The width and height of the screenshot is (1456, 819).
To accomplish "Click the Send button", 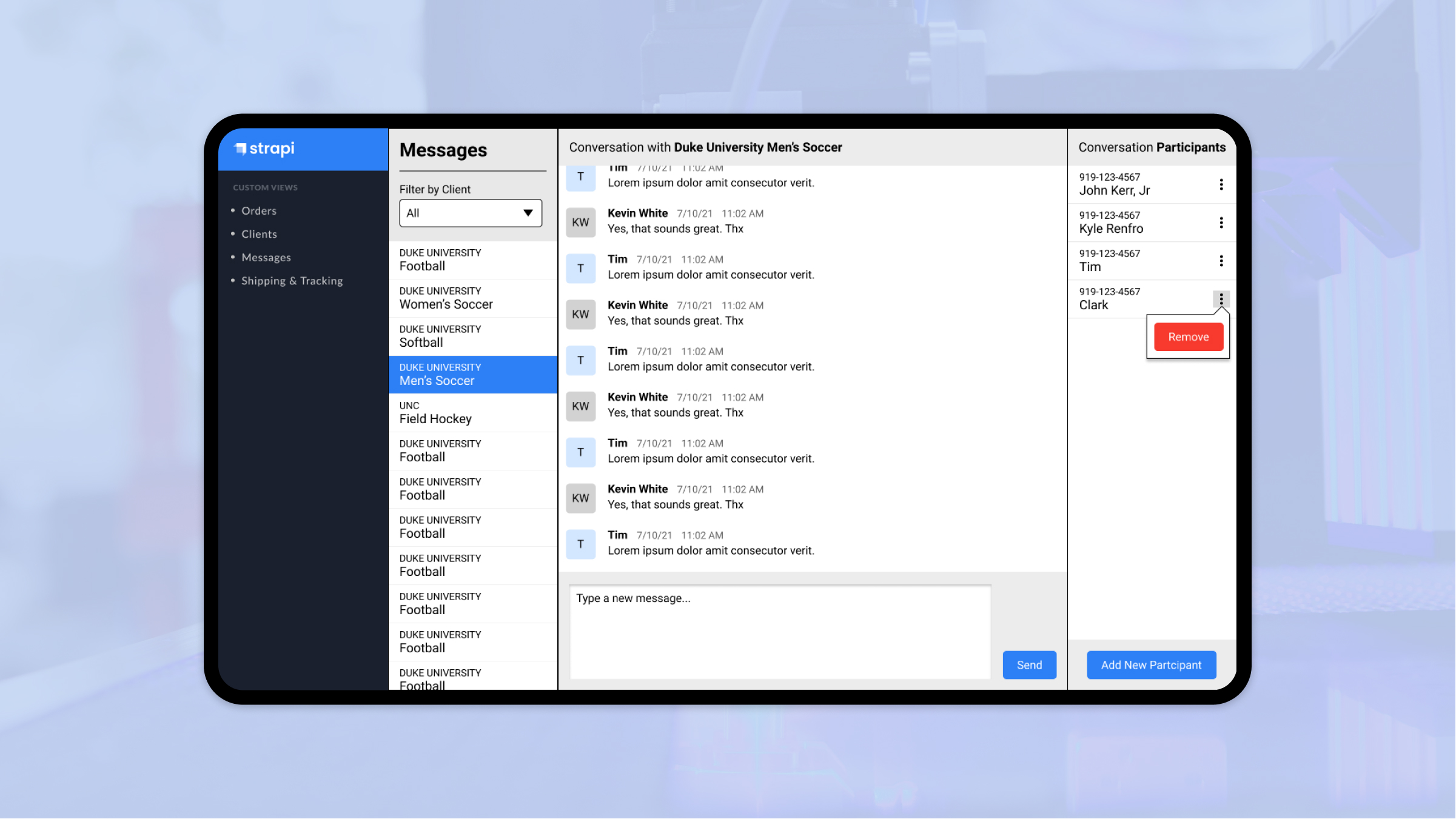I will pos(1028,665).
